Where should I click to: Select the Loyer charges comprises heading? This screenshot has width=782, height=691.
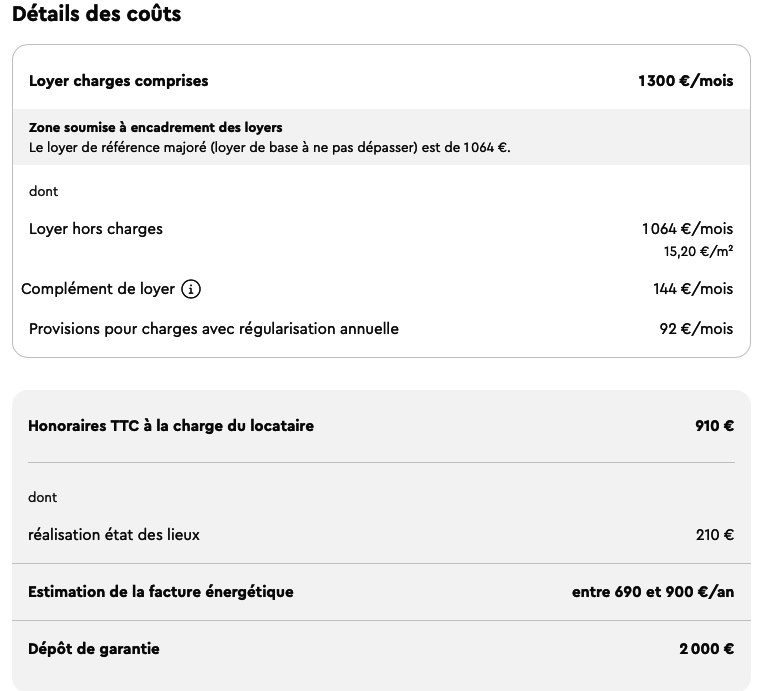(x=119, y=81)
